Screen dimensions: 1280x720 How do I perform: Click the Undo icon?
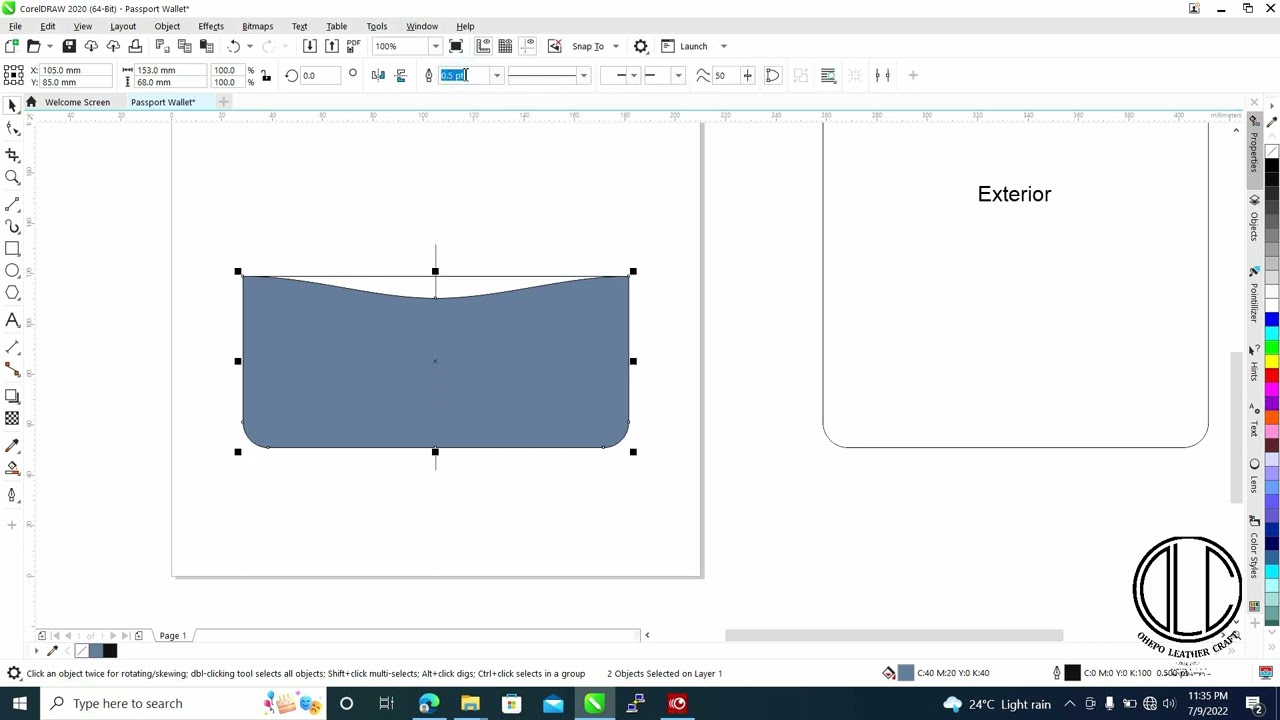point(233,46)
